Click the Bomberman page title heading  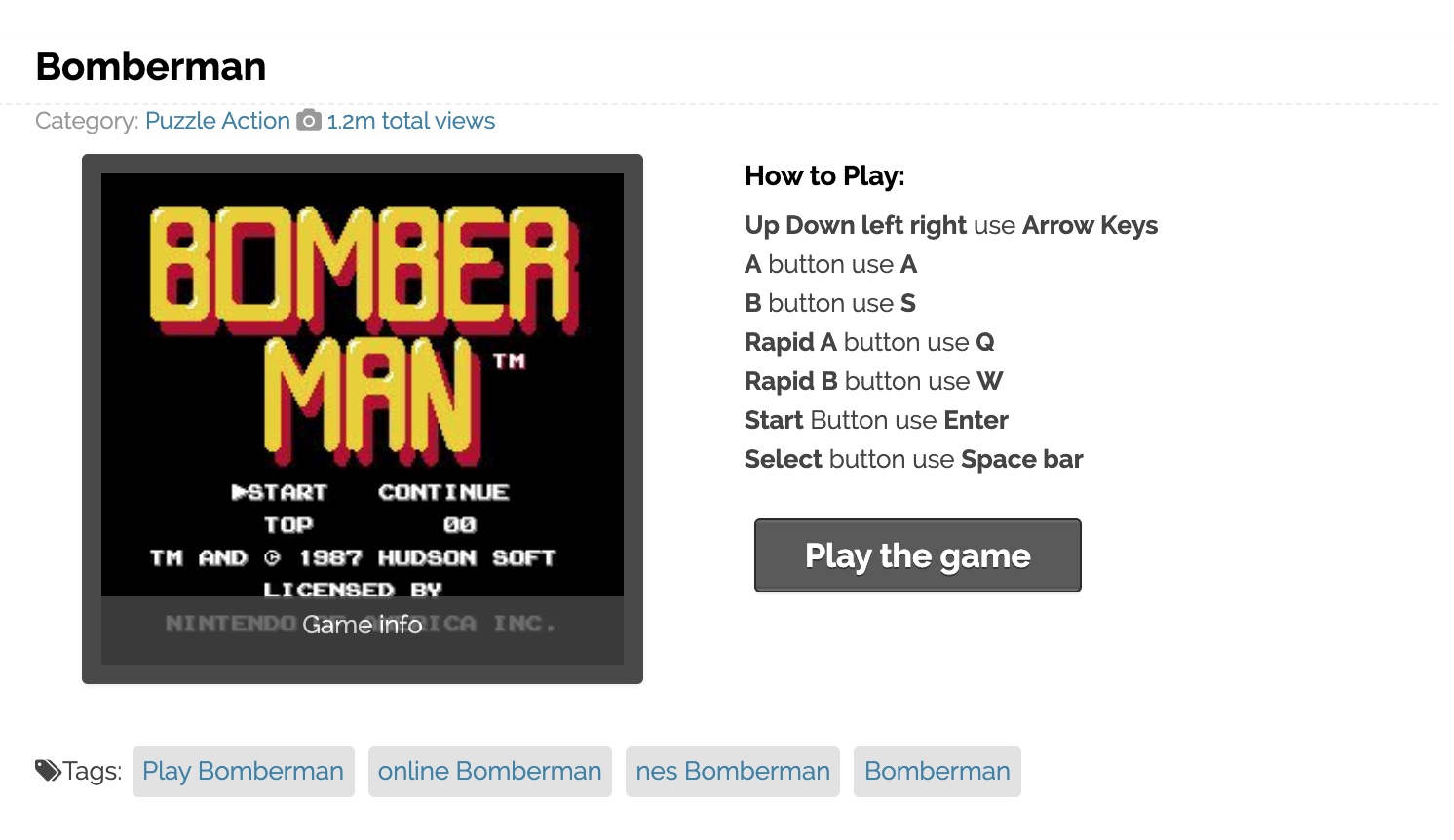point(151,66)
